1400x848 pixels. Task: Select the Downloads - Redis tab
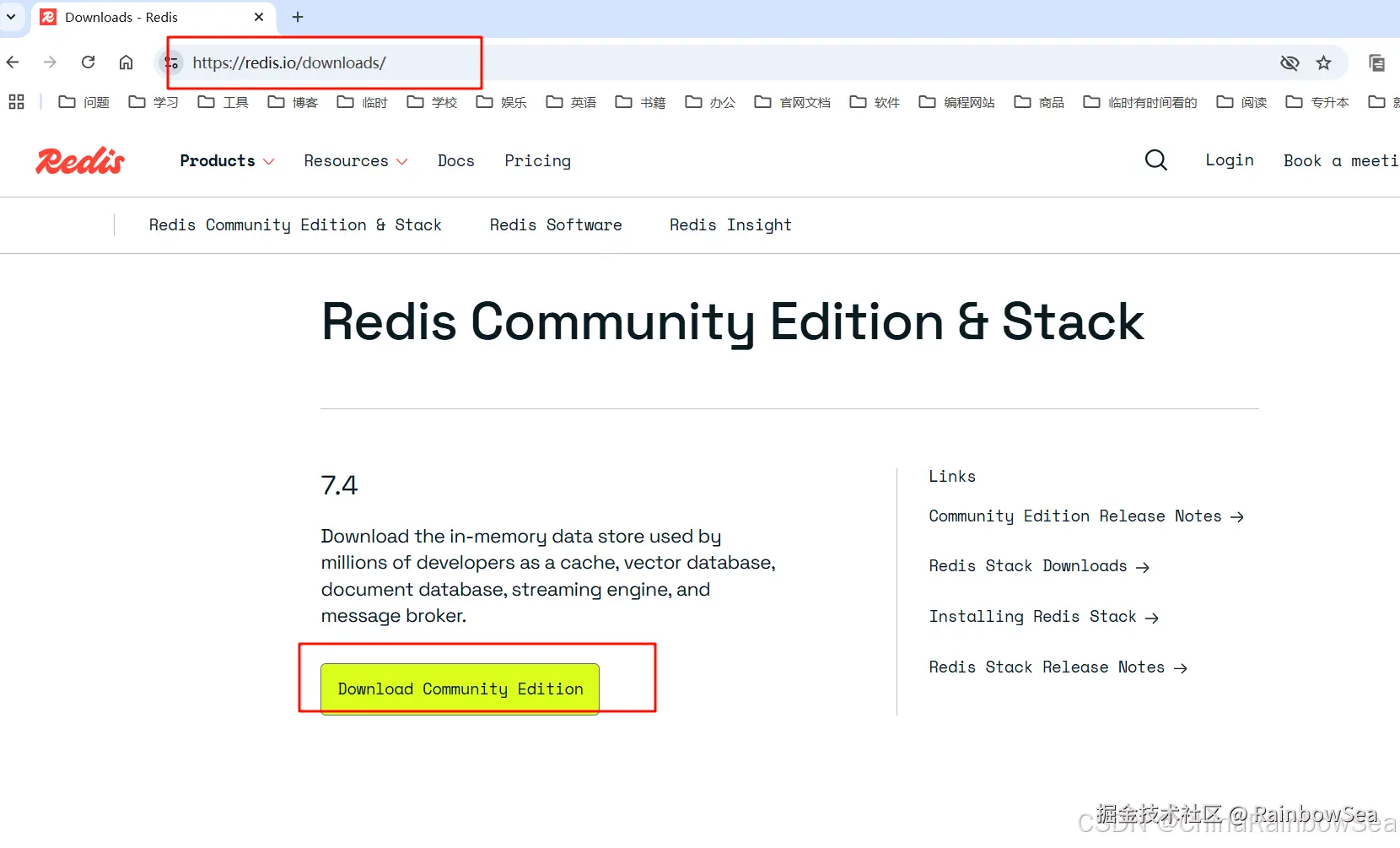click(152, 17)
